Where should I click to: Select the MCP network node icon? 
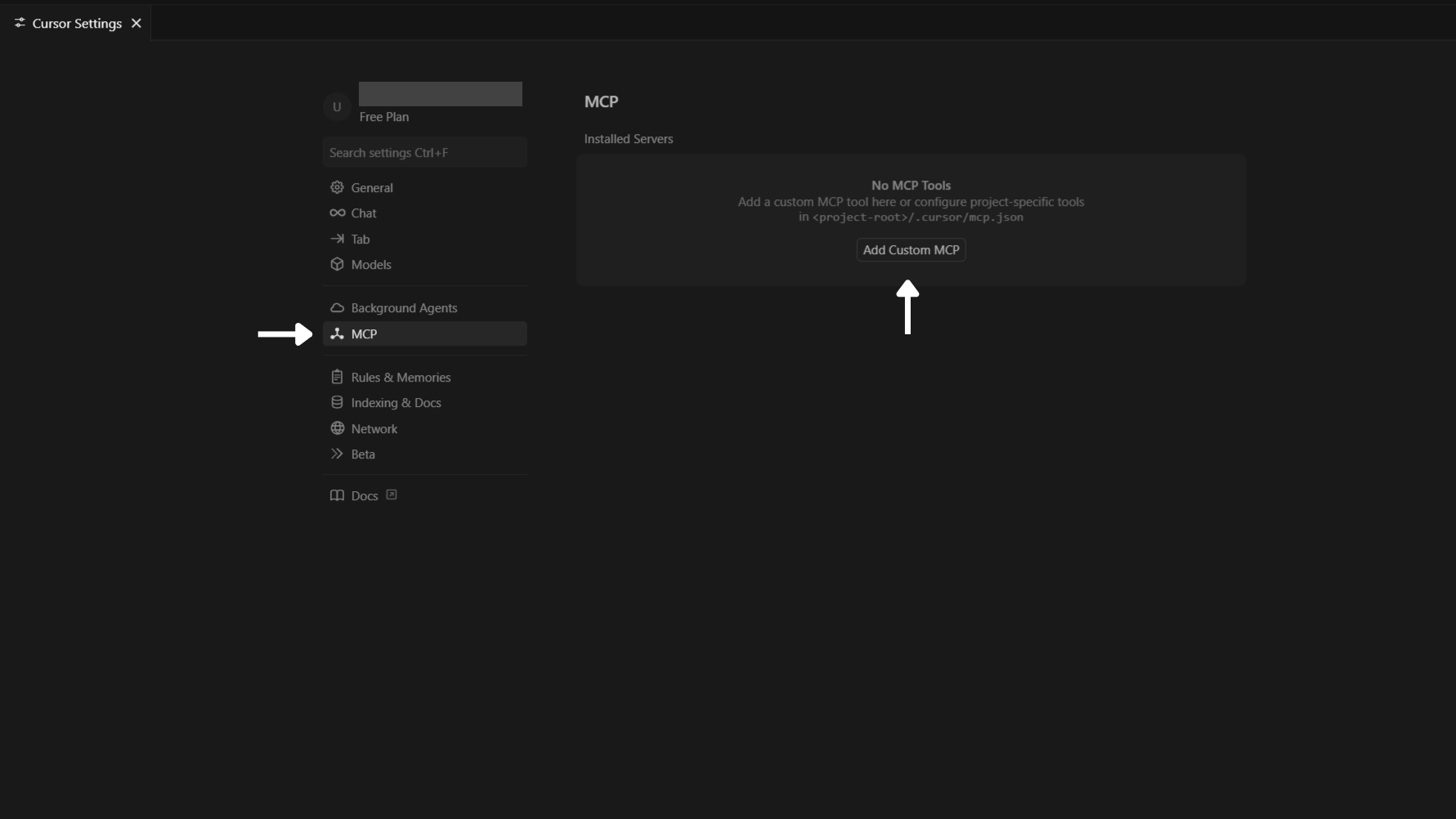coord(338,333)
